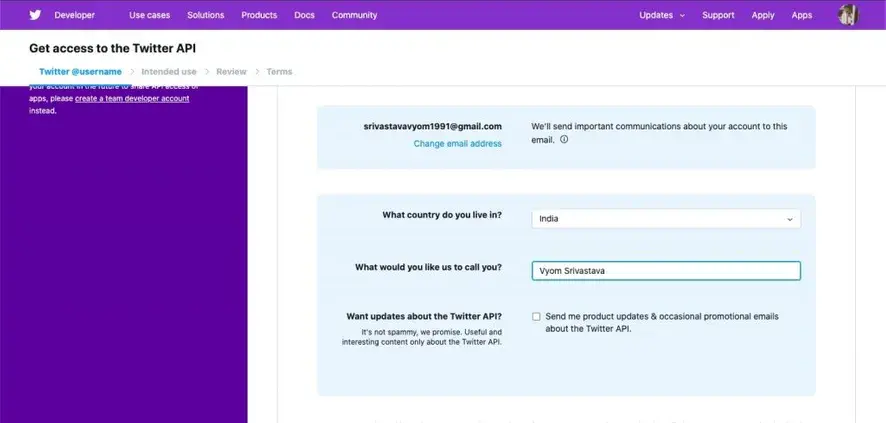Click the name field with Vyom Srivastava

pyautogui.click(x=666, y=271)
